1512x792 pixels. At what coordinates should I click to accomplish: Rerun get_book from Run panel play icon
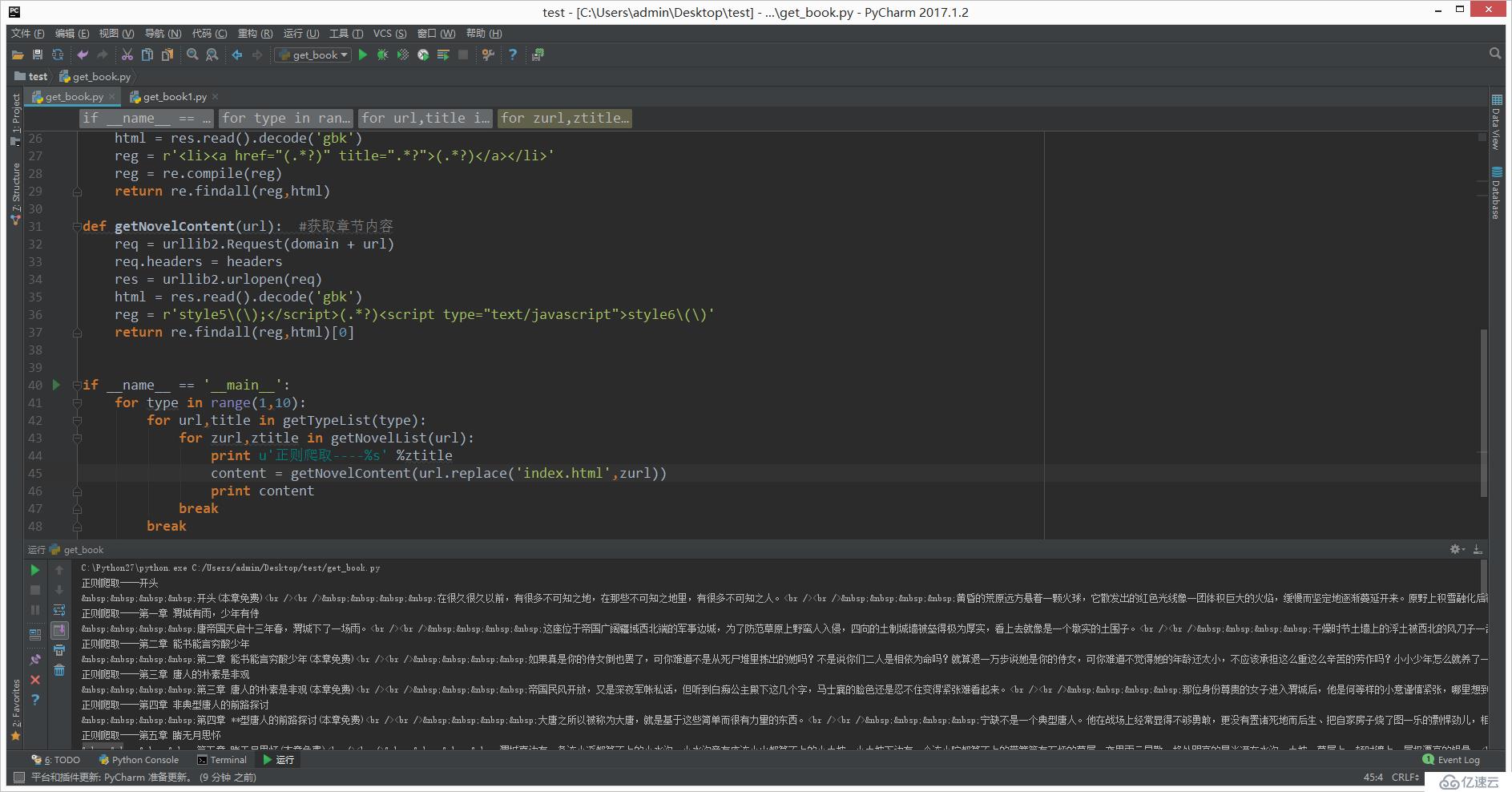tap(34, 570)
